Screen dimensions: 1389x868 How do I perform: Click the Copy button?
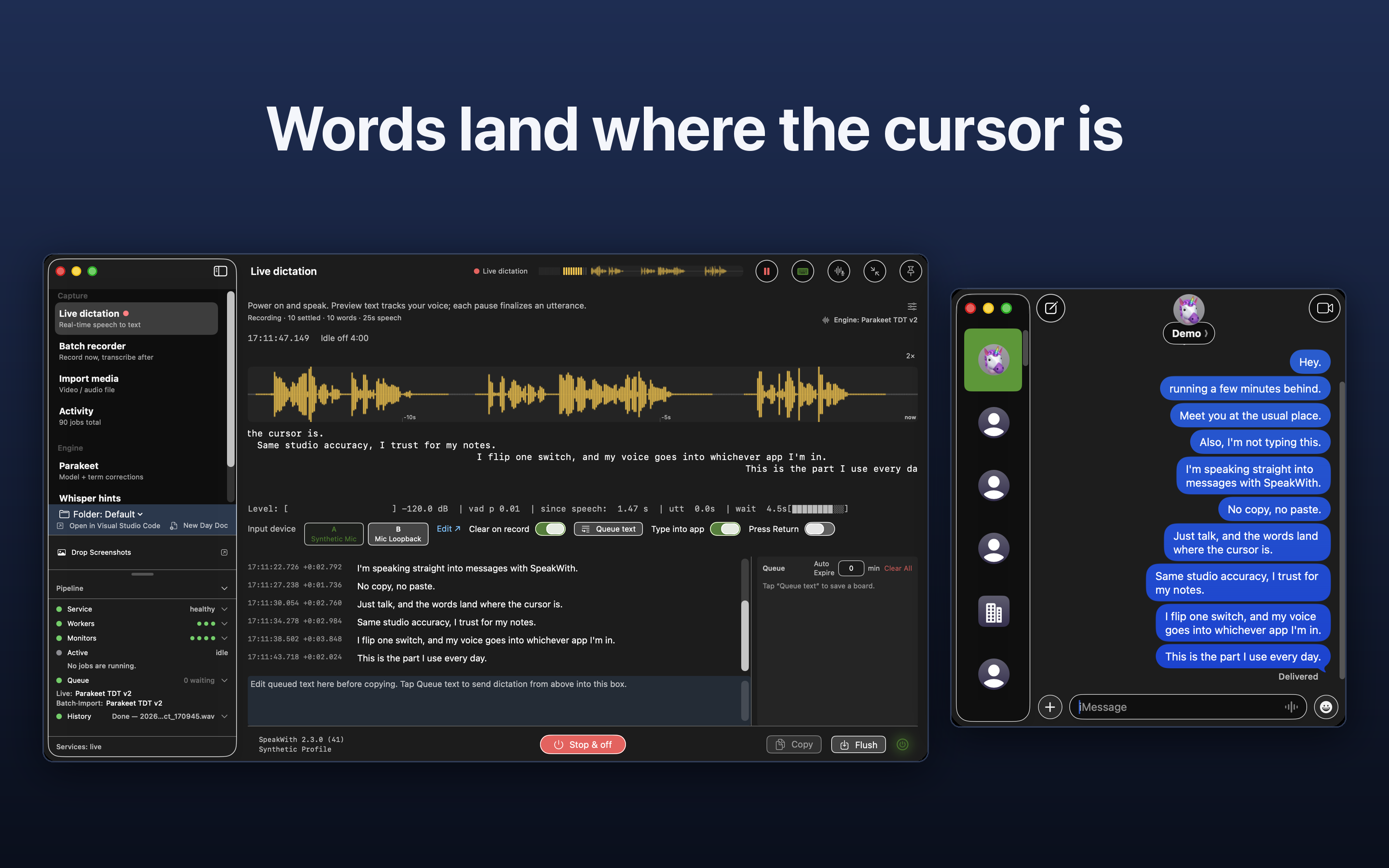[794, 745]
